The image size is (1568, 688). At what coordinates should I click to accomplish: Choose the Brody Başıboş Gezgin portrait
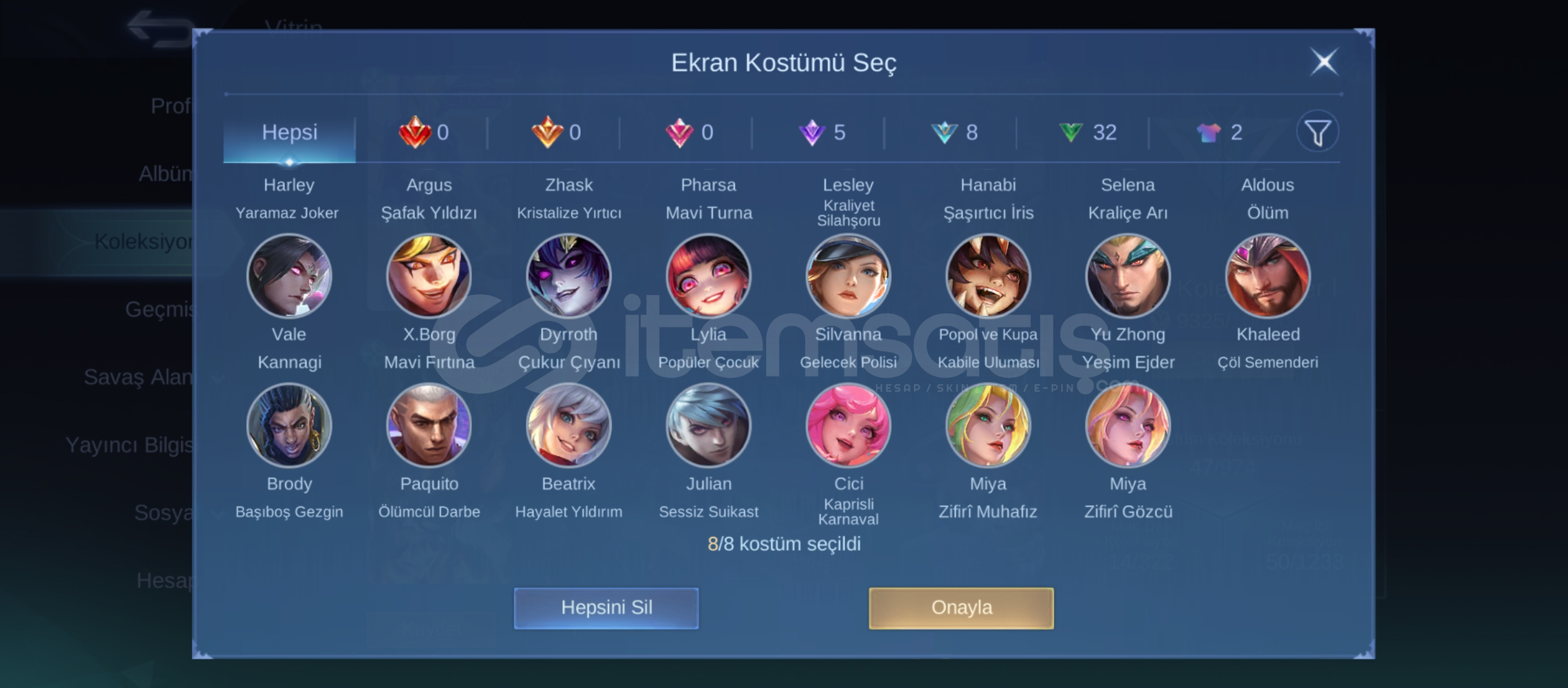pyautogui.click(x=289, y=425)
